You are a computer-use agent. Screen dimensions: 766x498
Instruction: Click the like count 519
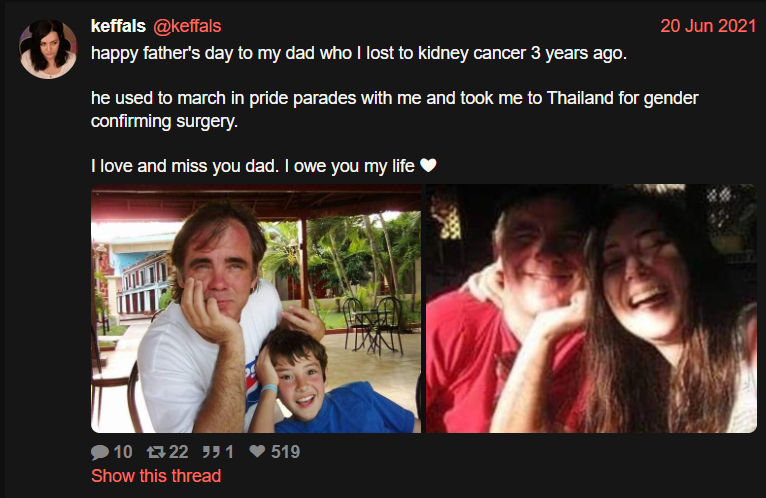pyautogui.click(x=285, y=452)
